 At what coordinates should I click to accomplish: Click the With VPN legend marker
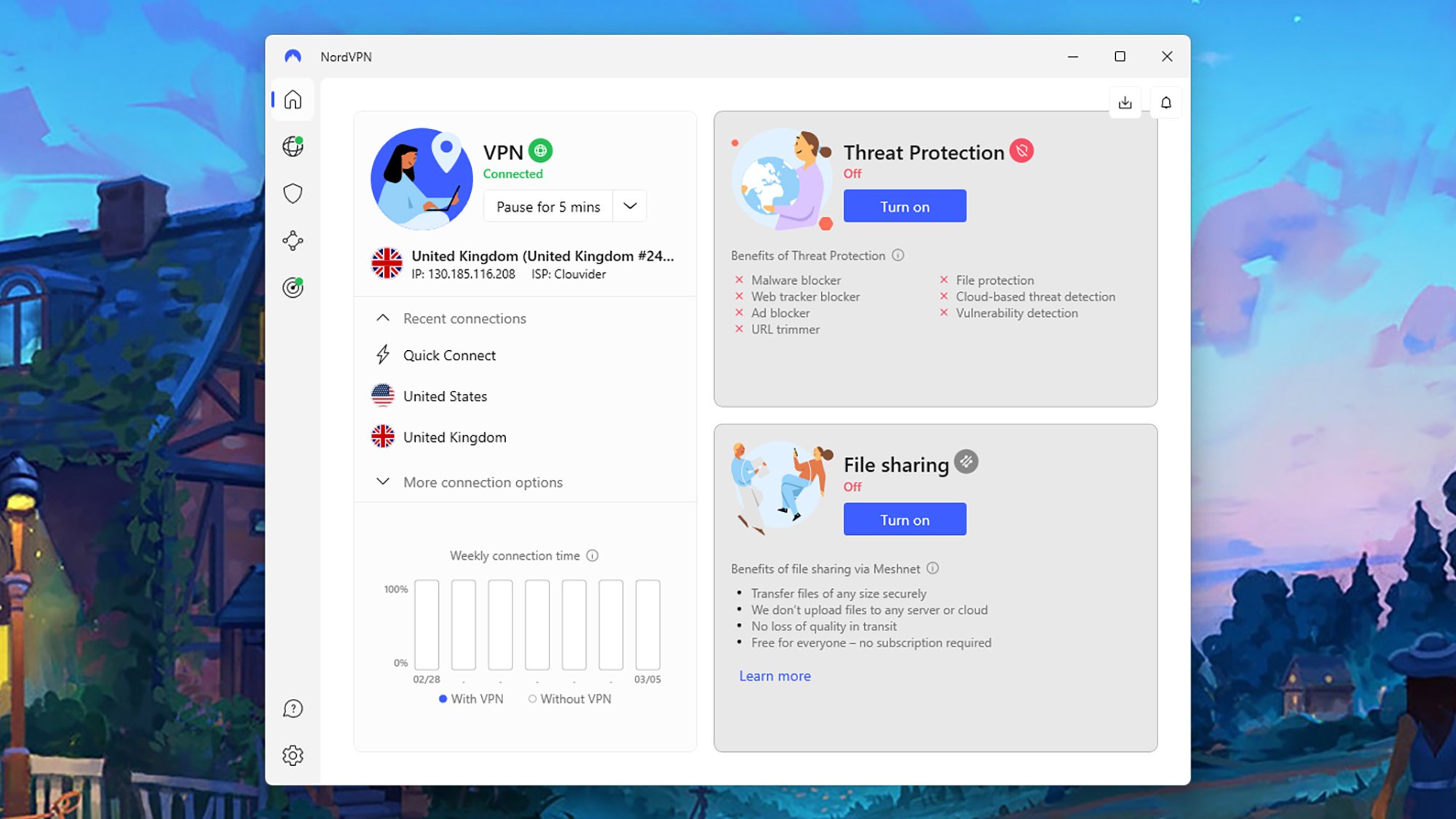[x=443, y=699]
